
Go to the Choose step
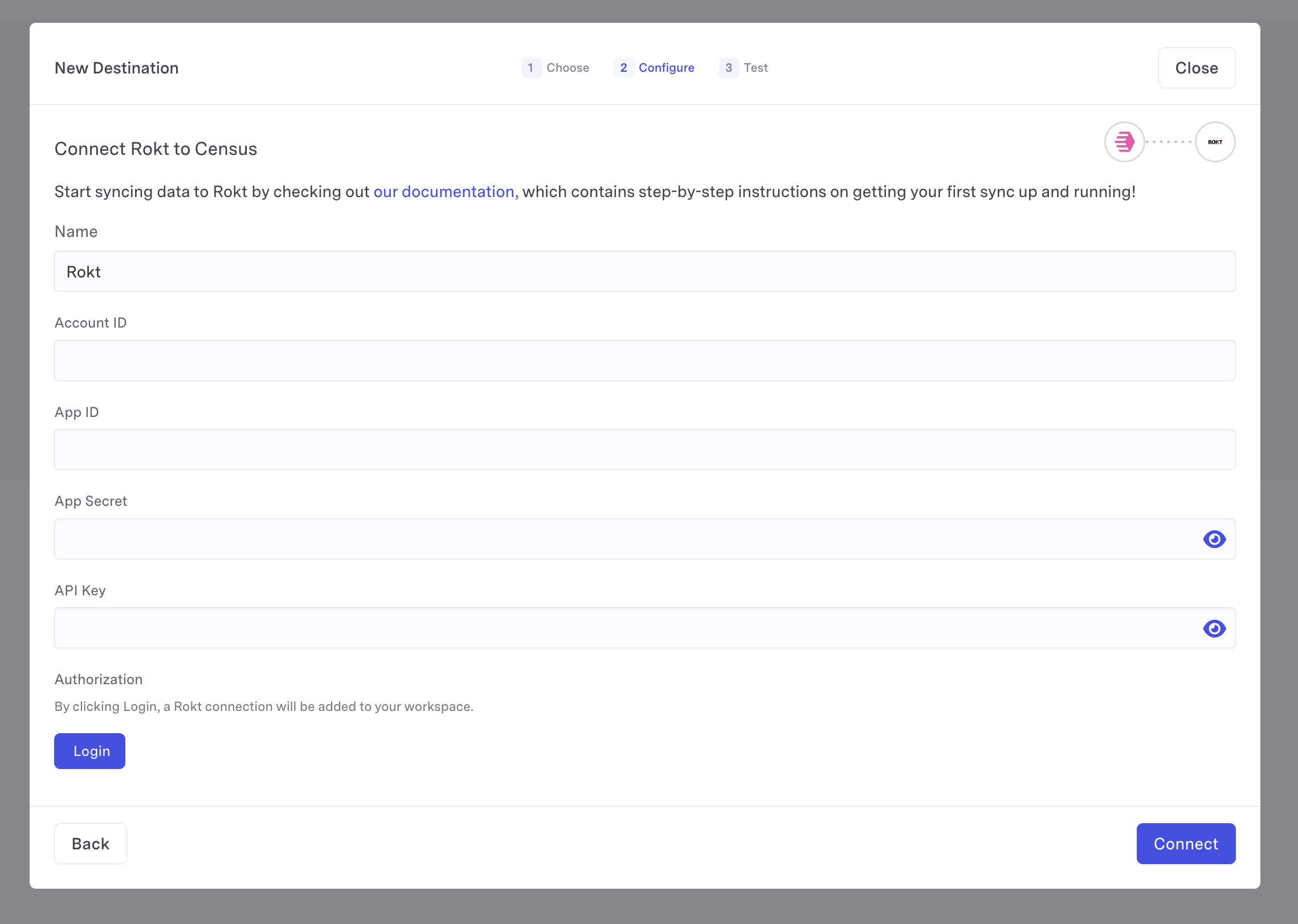556,68
